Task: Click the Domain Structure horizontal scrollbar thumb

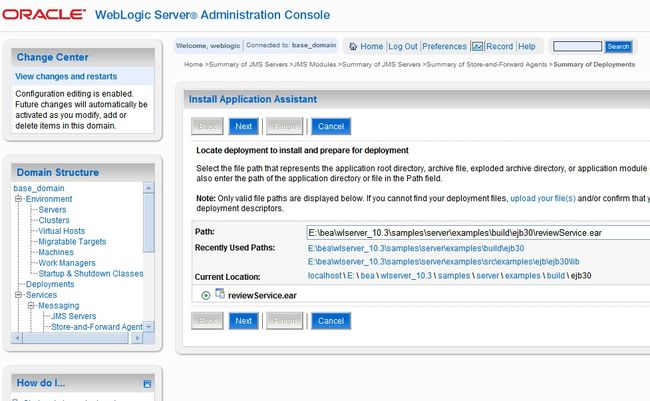Action: tap(75, 338)
